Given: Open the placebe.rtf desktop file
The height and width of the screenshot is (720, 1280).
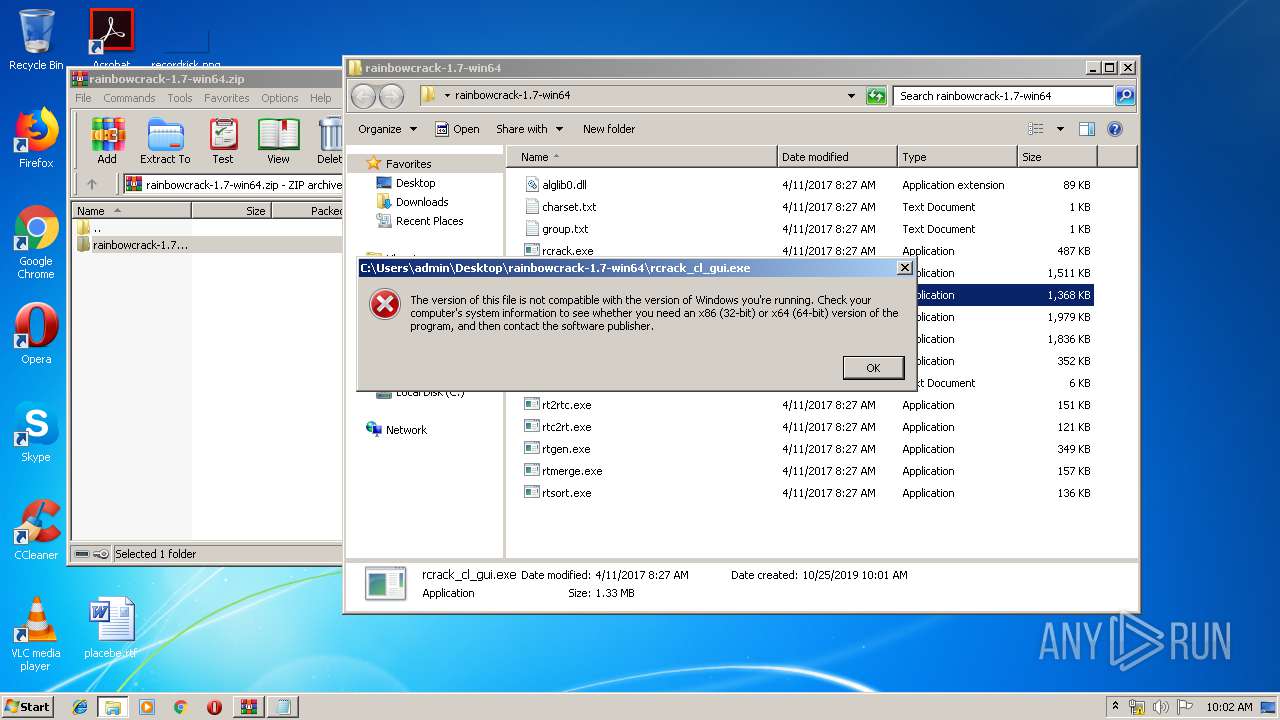Looking at the screenshot, I should pos(110,629).
